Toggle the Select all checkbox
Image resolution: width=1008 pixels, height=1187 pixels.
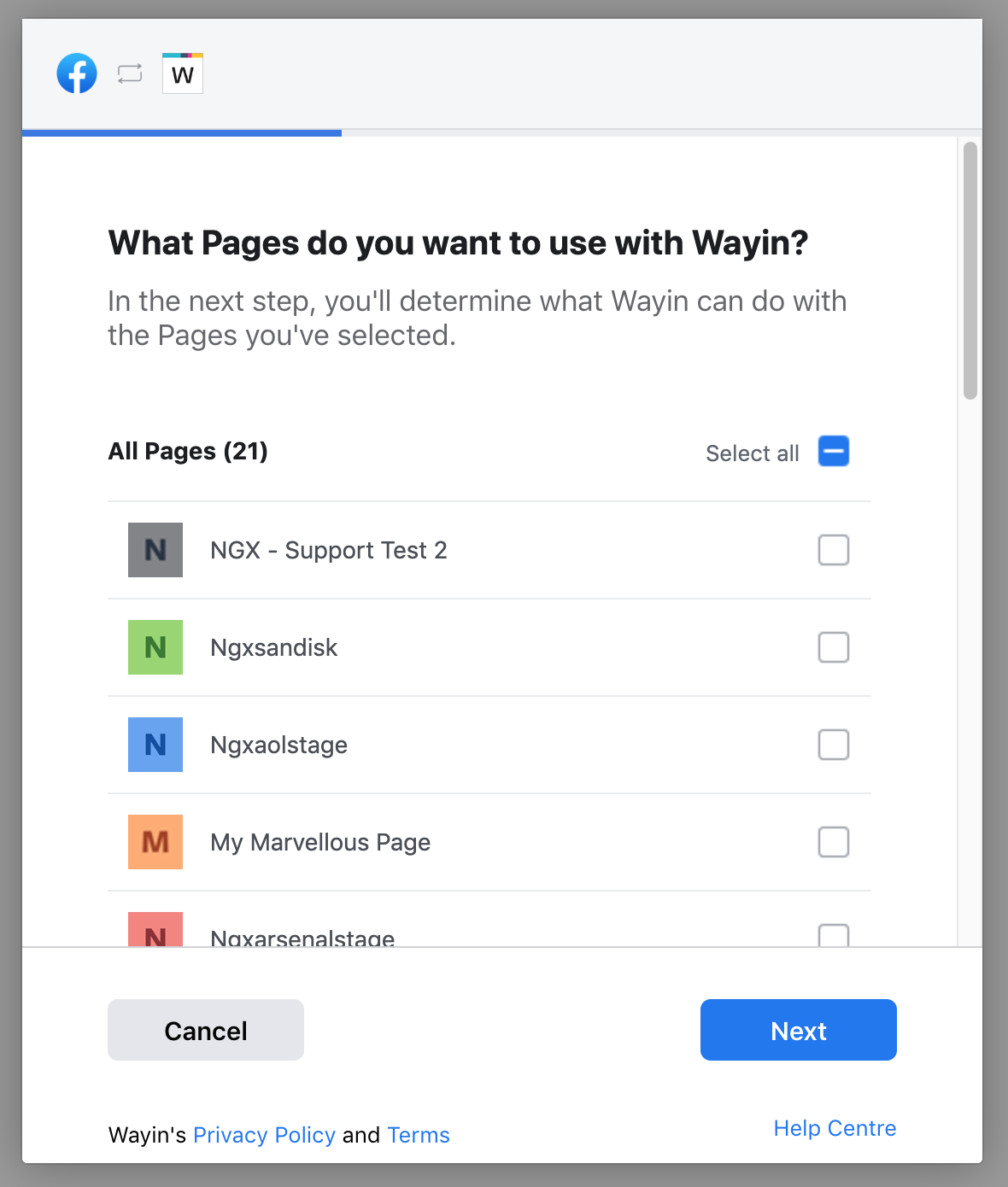coord(834,451)
